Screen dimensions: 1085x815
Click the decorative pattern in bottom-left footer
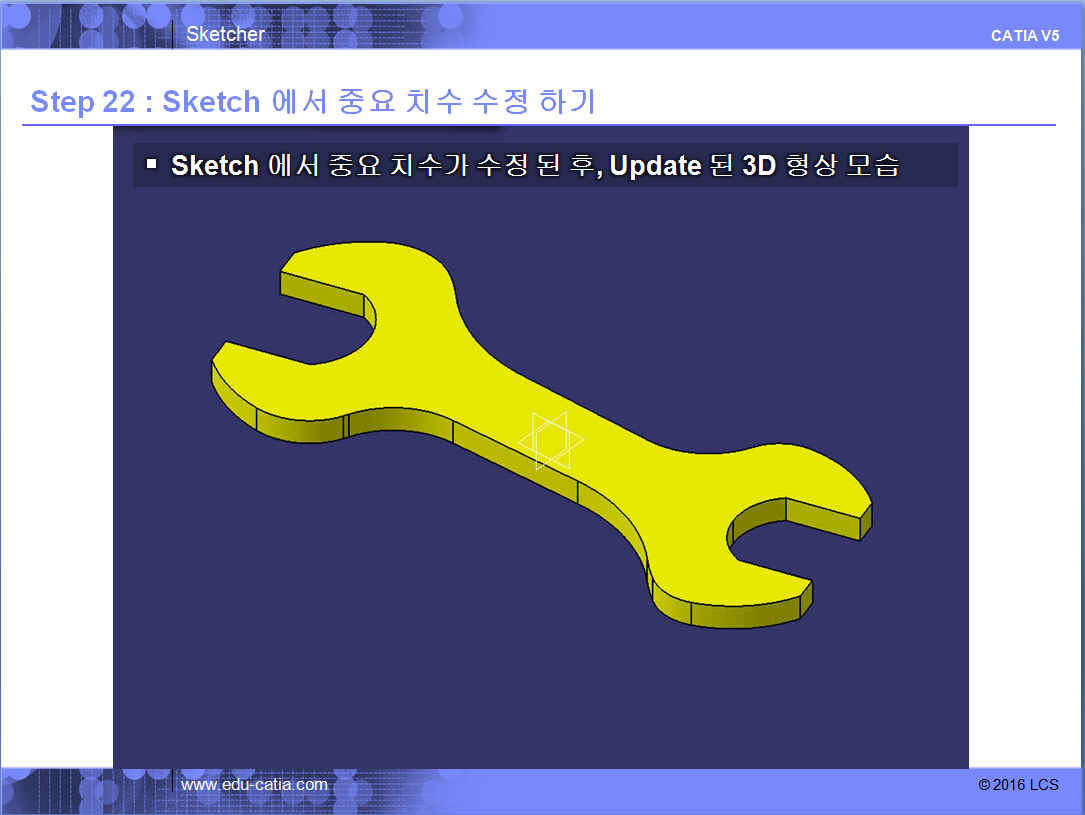[80, 790]
